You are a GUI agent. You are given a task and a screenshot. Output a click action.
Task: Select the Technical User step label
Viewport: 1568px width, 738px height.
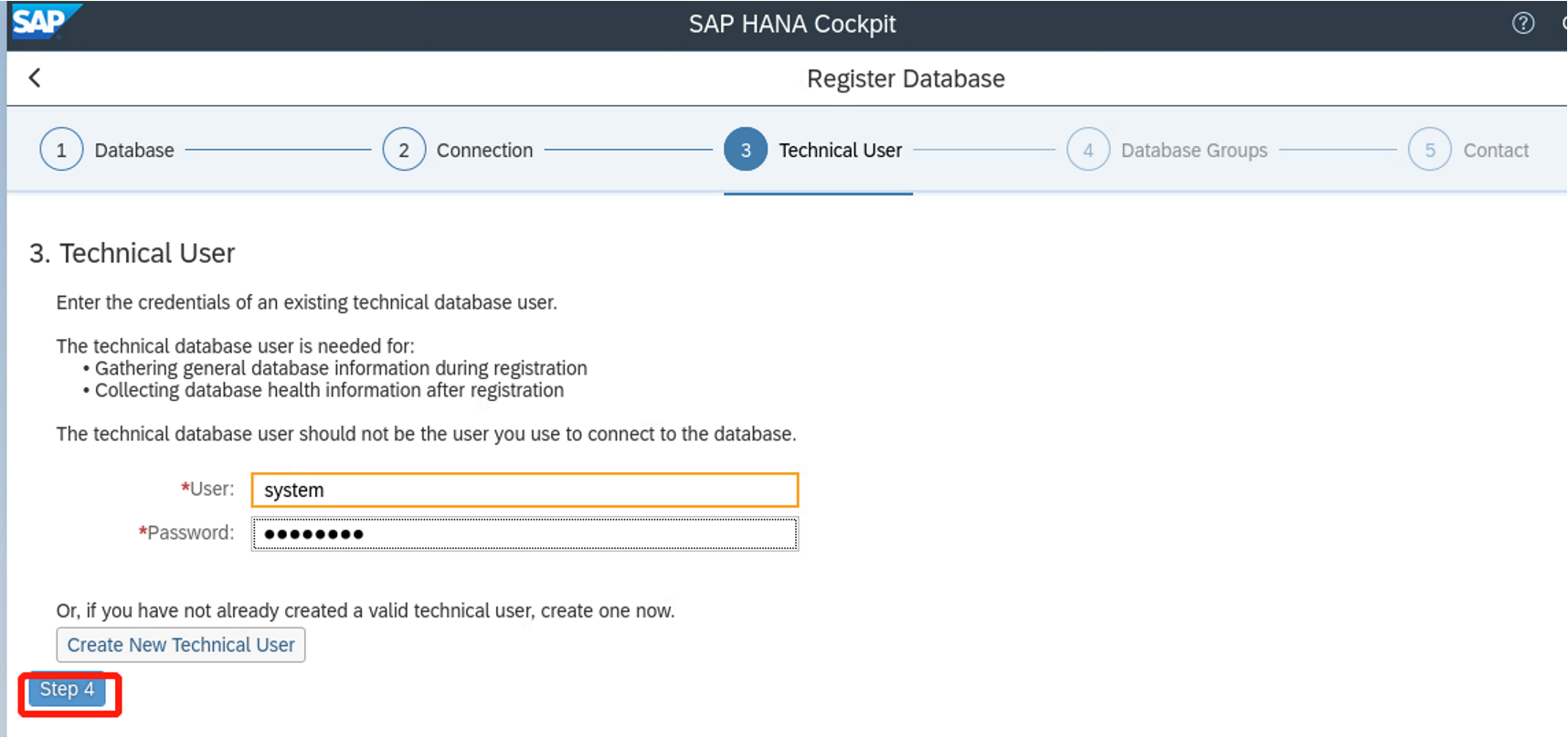(x=840, y=151)
